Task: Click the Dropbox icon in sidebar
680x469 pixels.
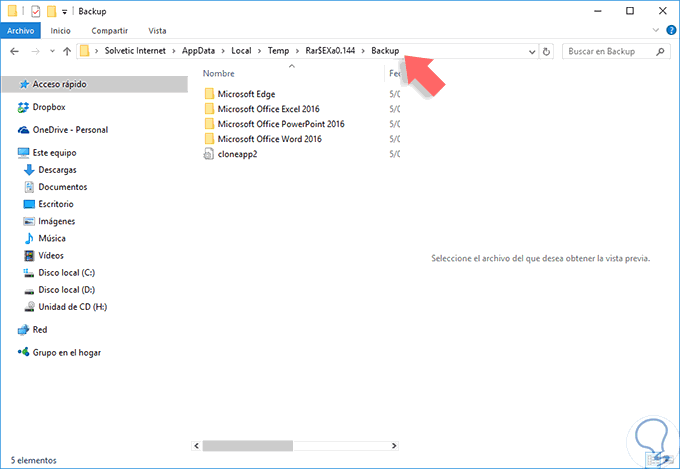Action: click(23, 107)
